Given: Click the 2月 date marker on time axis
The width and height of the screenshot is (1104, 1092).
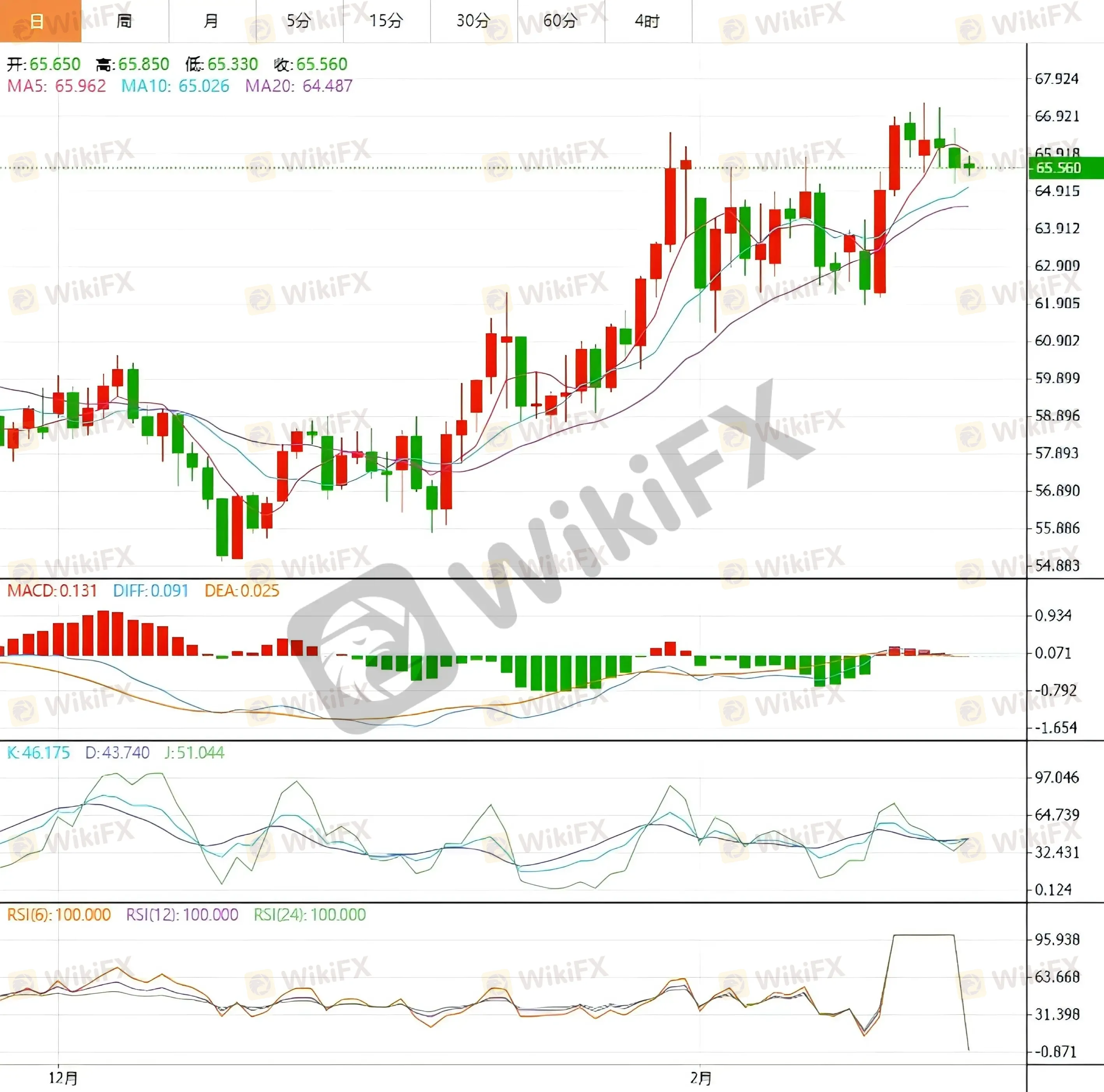Looking at the screenshot, I should [701, 1078].
